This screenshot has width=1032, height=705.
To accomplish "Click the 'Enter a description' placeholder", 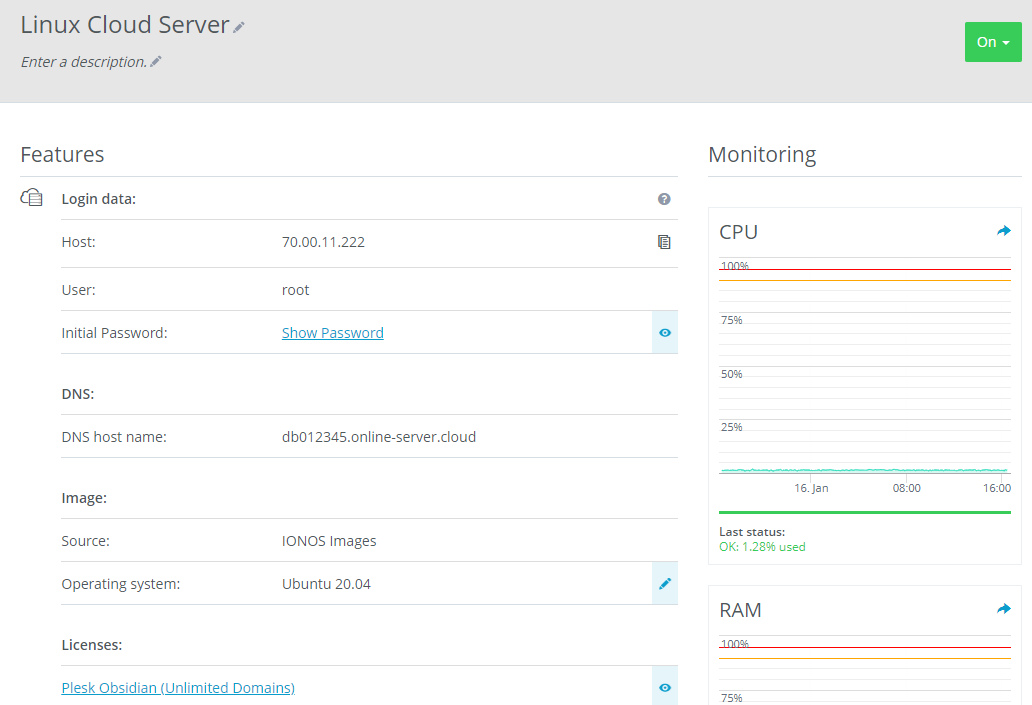I will (x=84, y=62).
